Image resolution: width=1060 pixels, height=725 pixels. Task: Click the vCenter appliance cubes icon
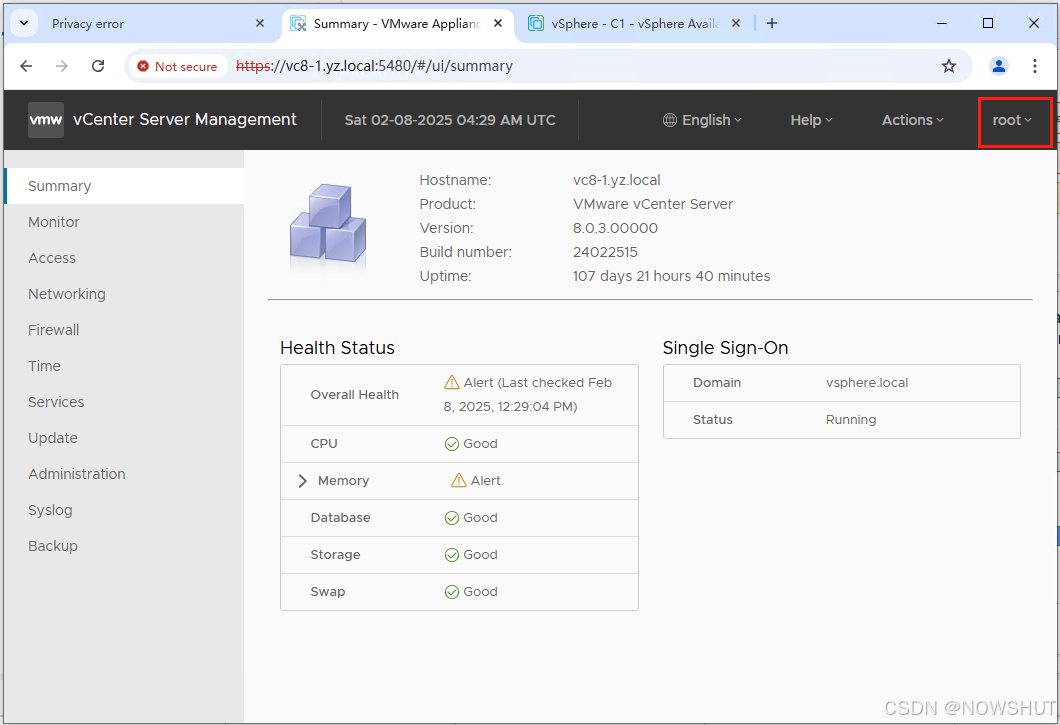coord(328,225)
